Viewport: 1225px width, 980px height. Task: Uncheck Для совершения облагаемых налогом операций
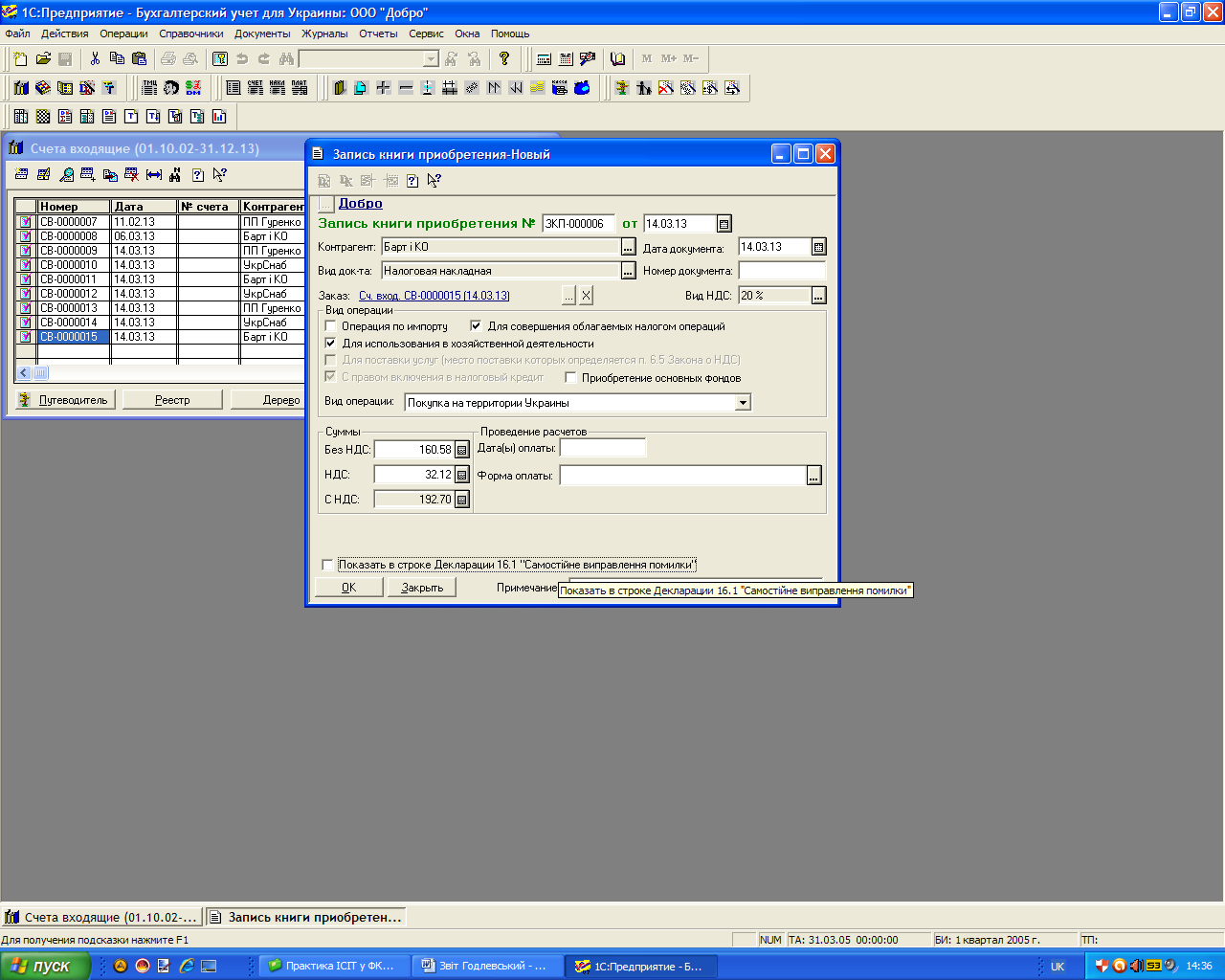pos(476,326)
